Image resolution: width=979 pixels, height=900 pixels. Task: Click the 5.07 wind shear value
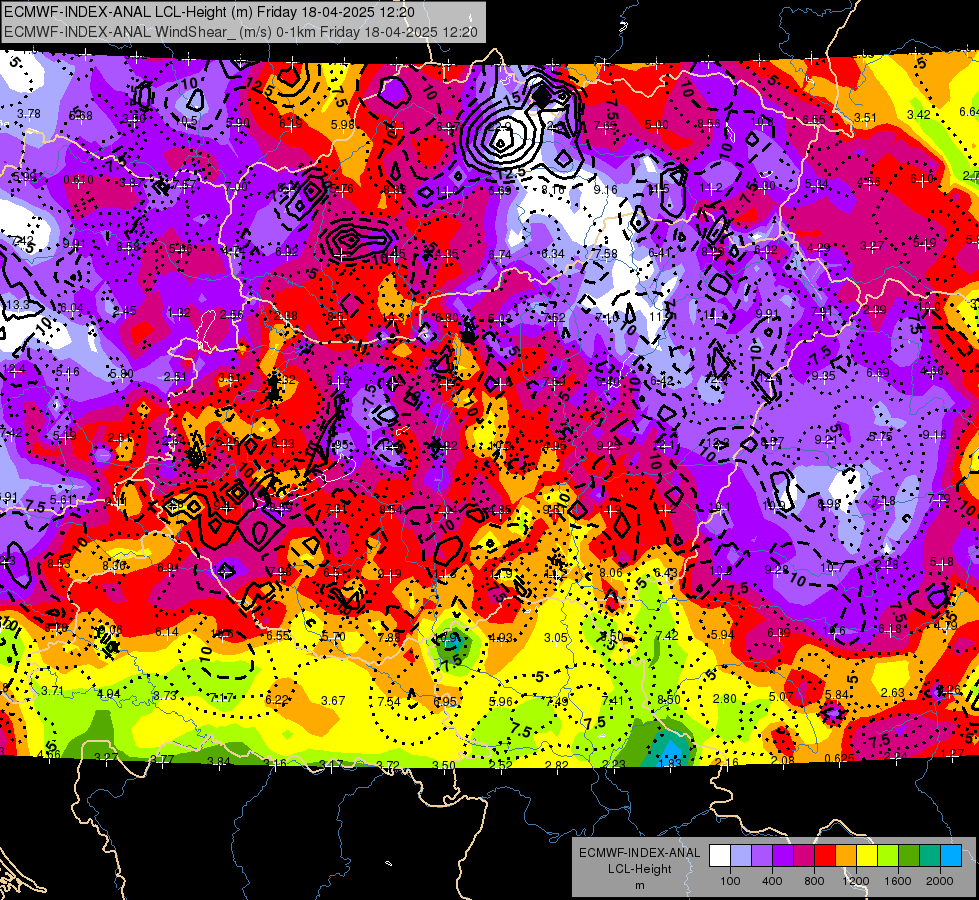tap(780, 696)
